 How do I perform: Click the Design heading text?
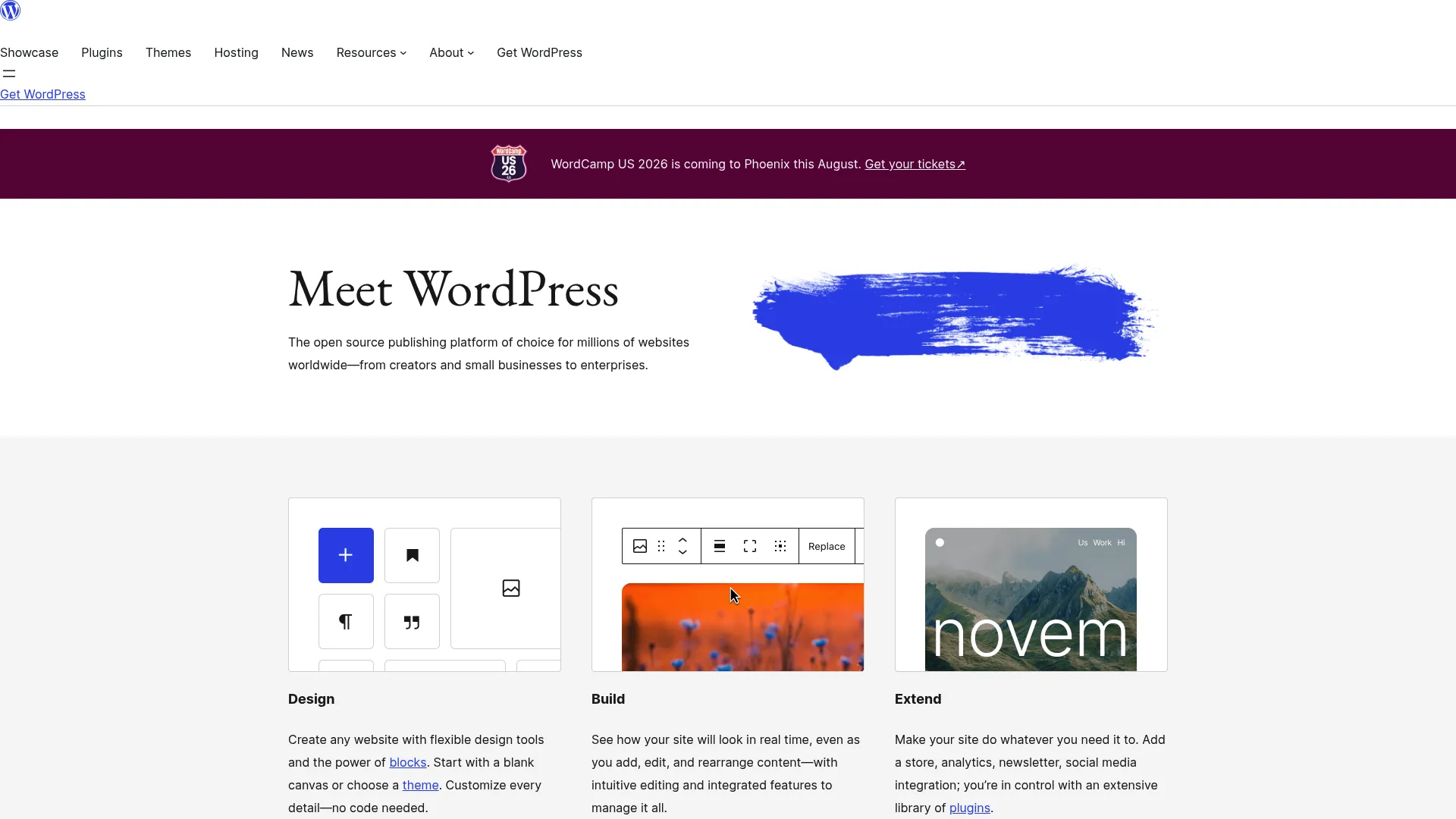tap(311, 699)
